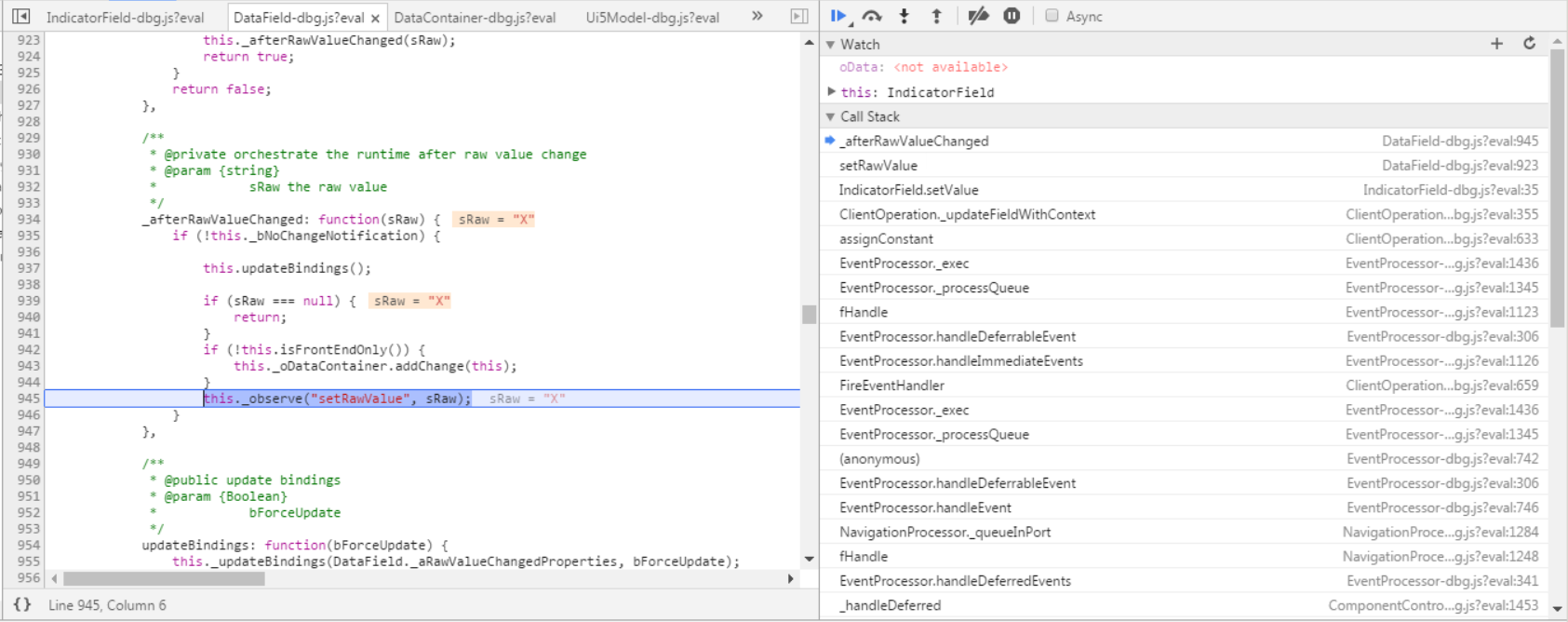Open DataField-dbg.js?eval:945 source link

pos(1460,141)
